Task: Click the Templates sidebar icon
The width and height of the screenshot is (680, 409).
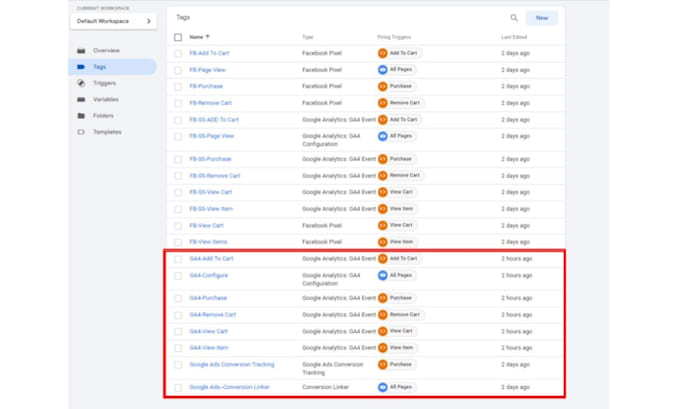Action: [x=81, y=132]
